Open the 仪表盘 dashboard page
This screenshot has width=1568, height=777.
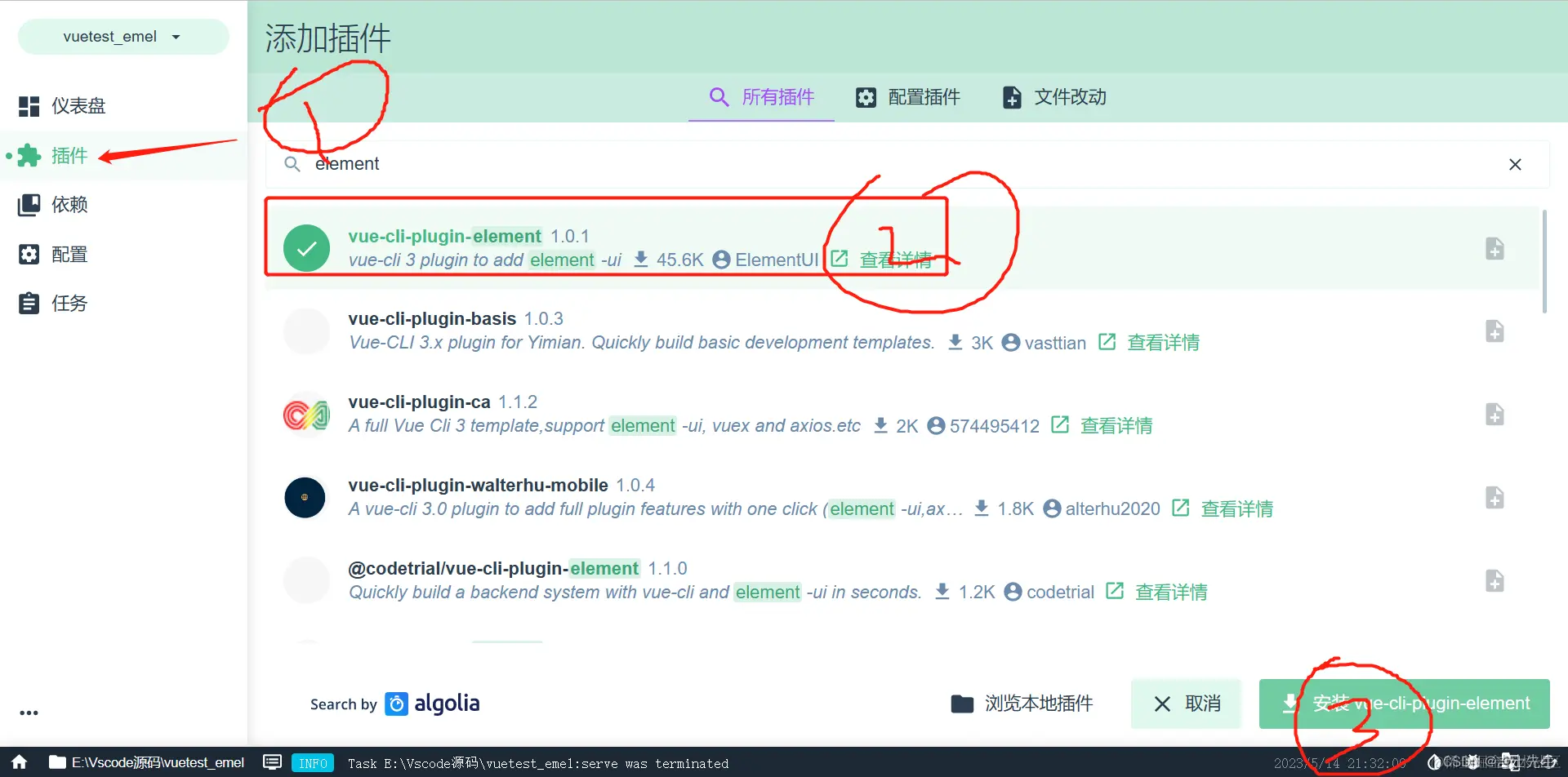pos(122,106)
